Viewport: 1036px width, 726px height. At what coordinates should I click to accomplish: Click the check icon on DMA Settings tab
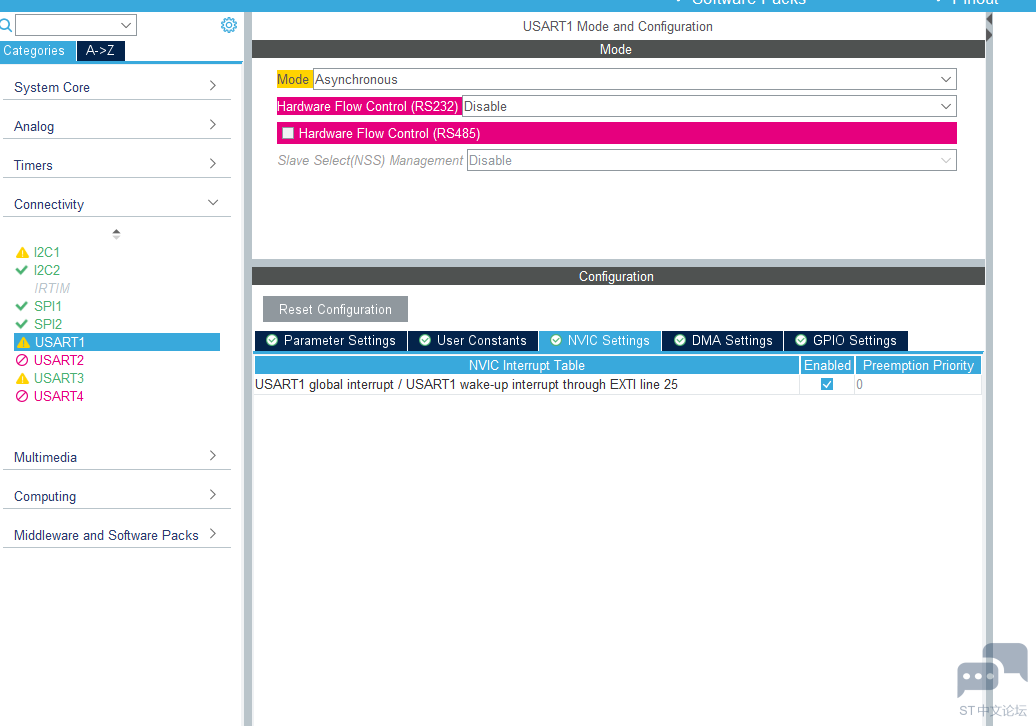[679, 340]
